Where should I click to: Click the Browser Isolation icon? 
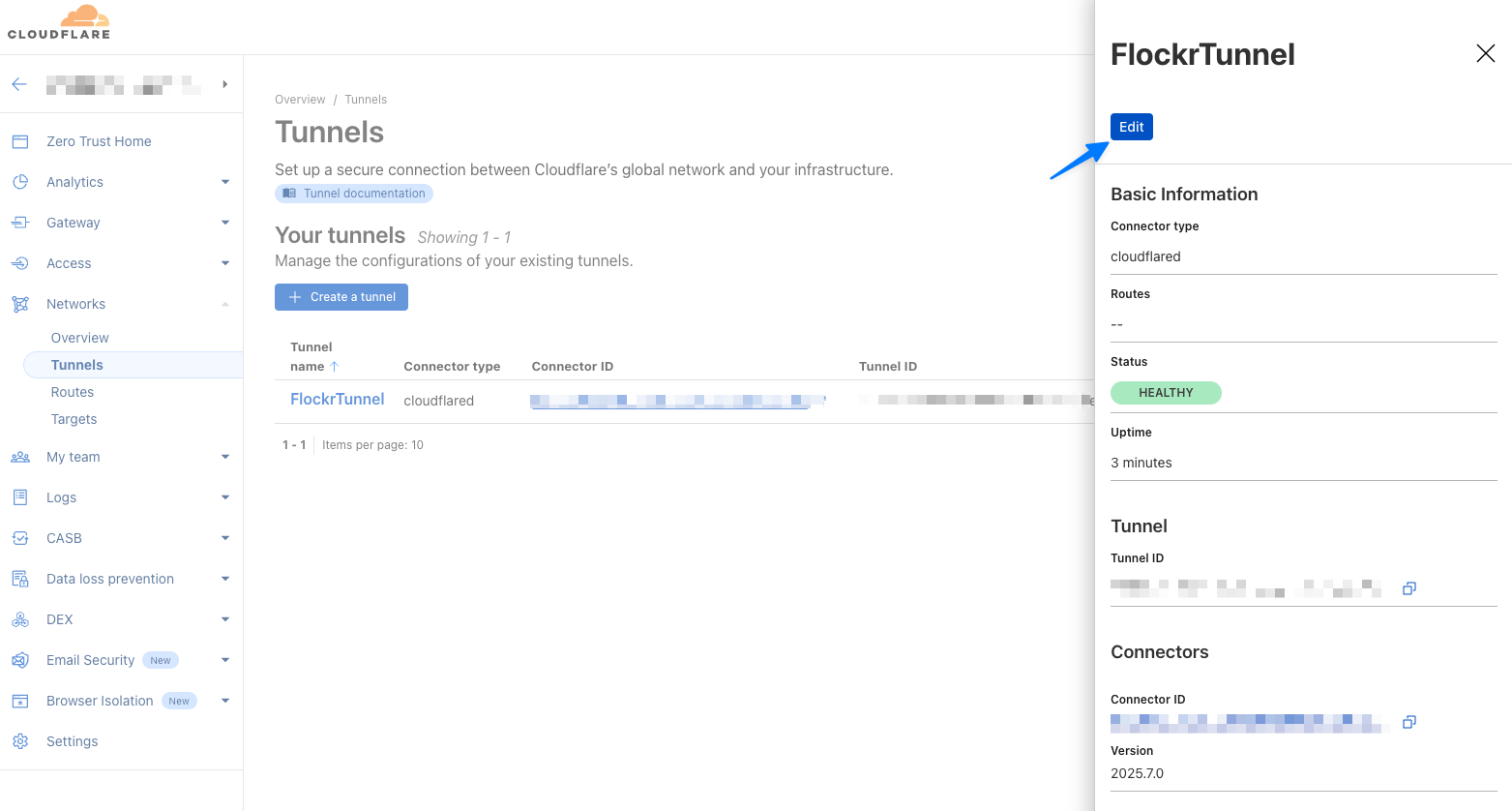[20, 701]
